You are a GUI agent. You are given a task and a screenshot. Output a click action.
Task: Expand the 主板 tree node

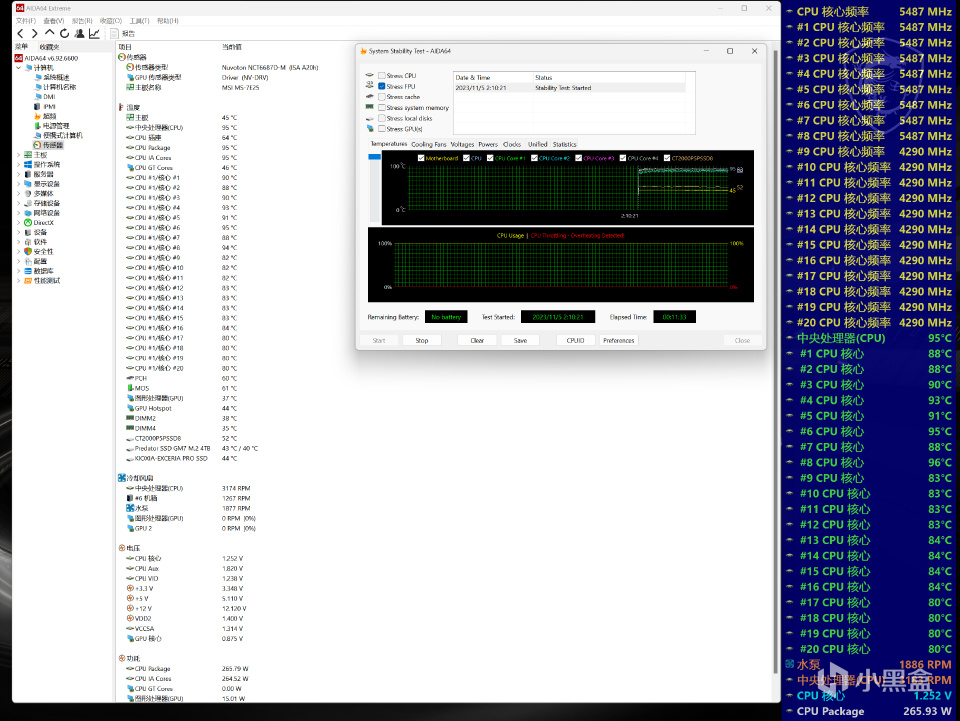[16, 155]
